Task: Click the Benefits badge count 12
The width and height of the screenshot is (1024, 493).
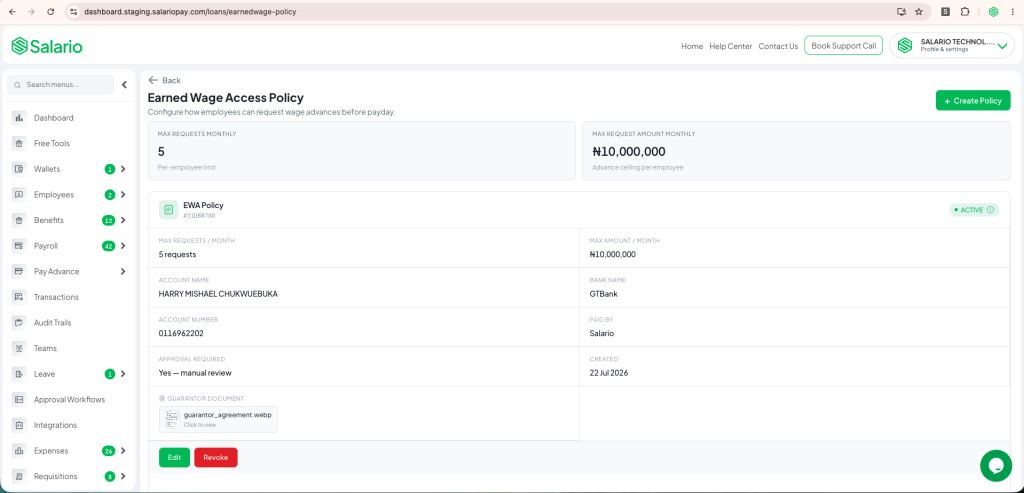Action: (108, 220)
